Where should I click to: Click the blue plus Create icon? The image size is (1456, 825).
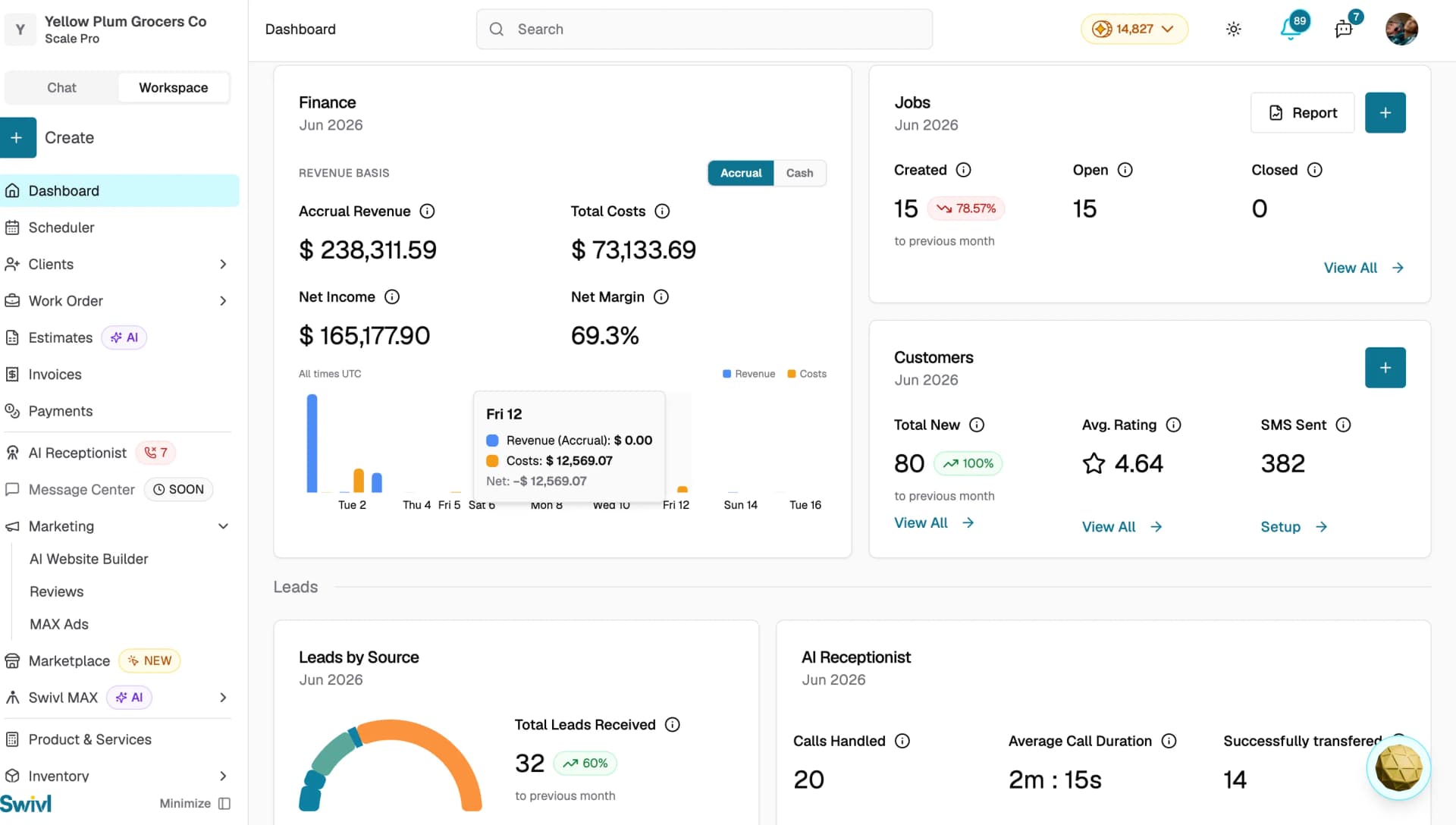pos(17,137)
